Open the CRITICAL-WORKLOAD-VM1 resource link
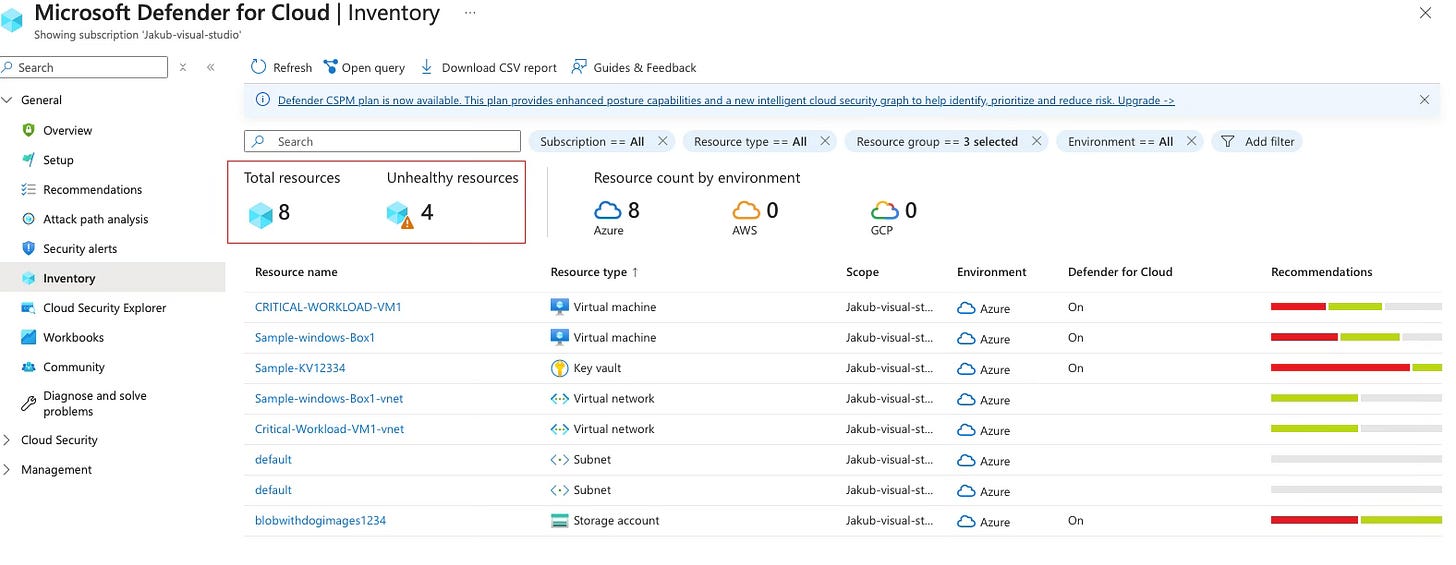This screenshot has height=565, width=1456. [x=328, y=307]
